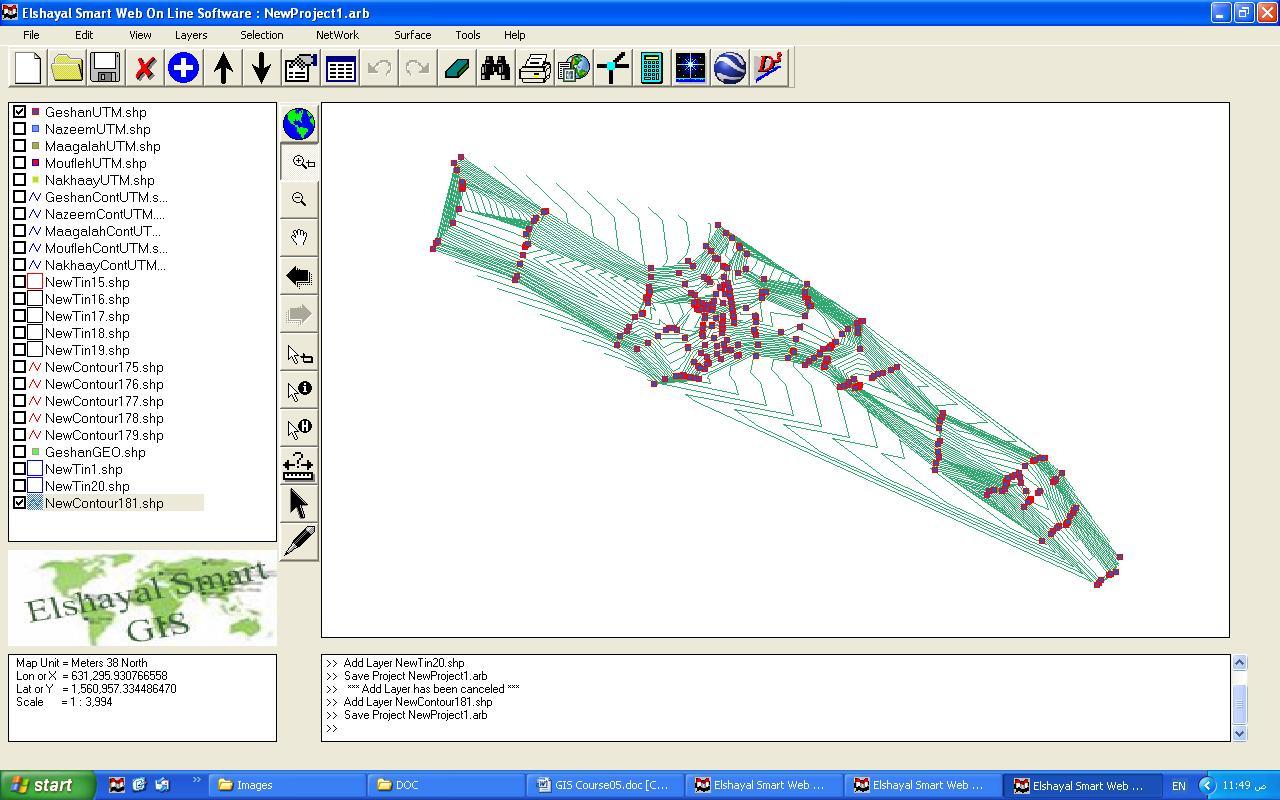The image size is (1280, 800).
Task: Select the zoom in tool
Action: [x=299, y=162]
